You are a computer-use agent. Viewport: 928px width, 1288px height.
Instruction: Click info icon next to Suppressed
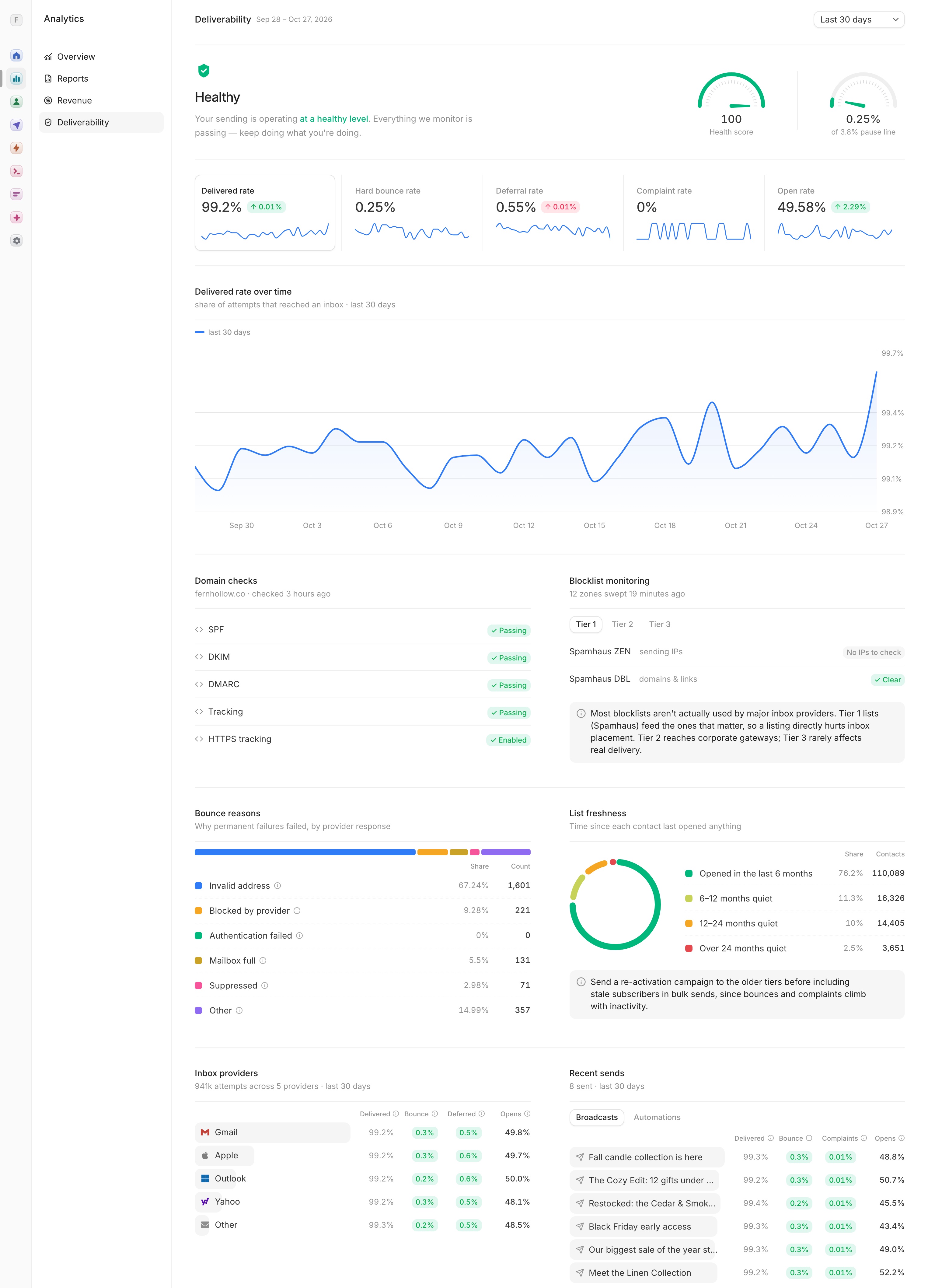tap(264, 986)
